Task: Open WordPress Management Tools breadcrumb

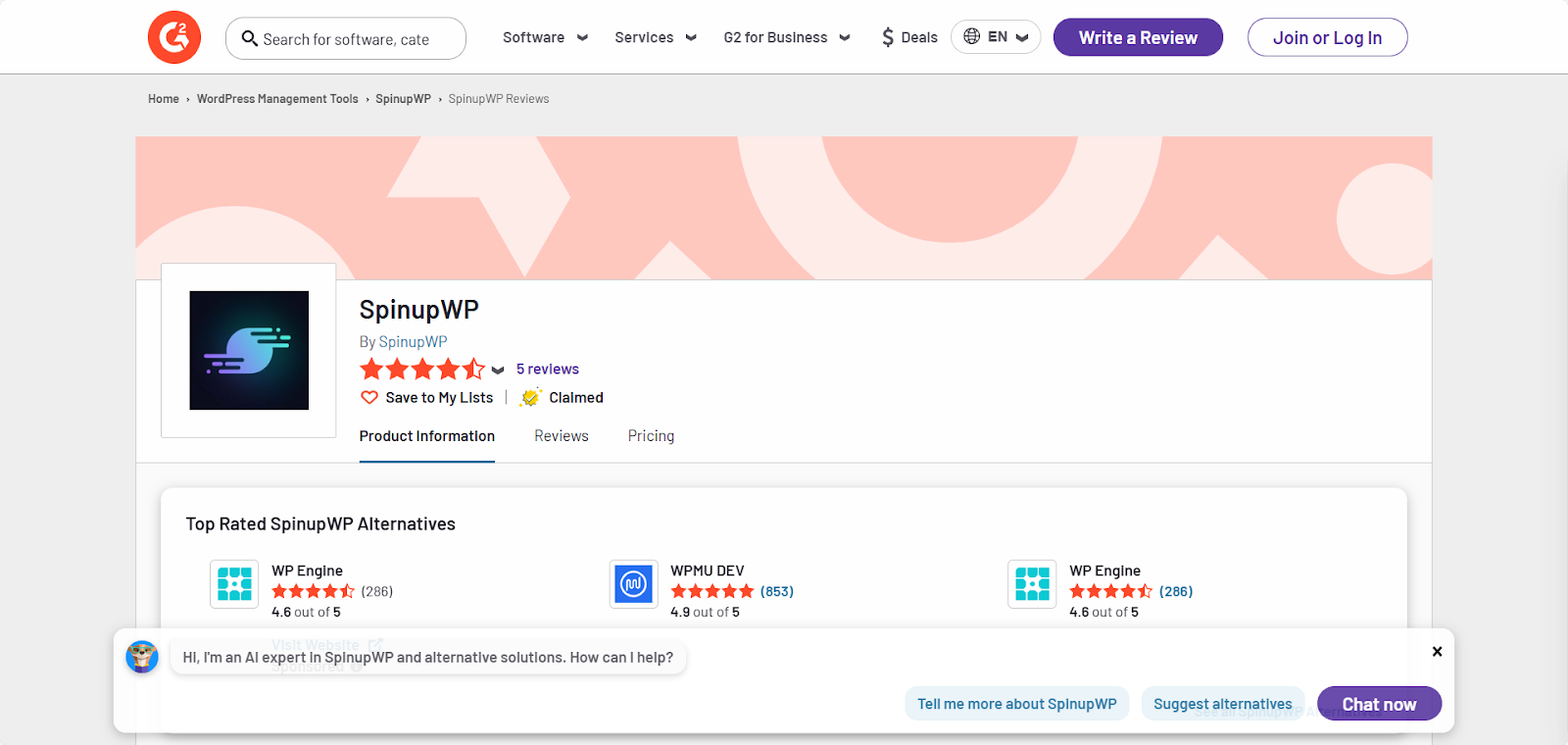Action: [277, 99]
